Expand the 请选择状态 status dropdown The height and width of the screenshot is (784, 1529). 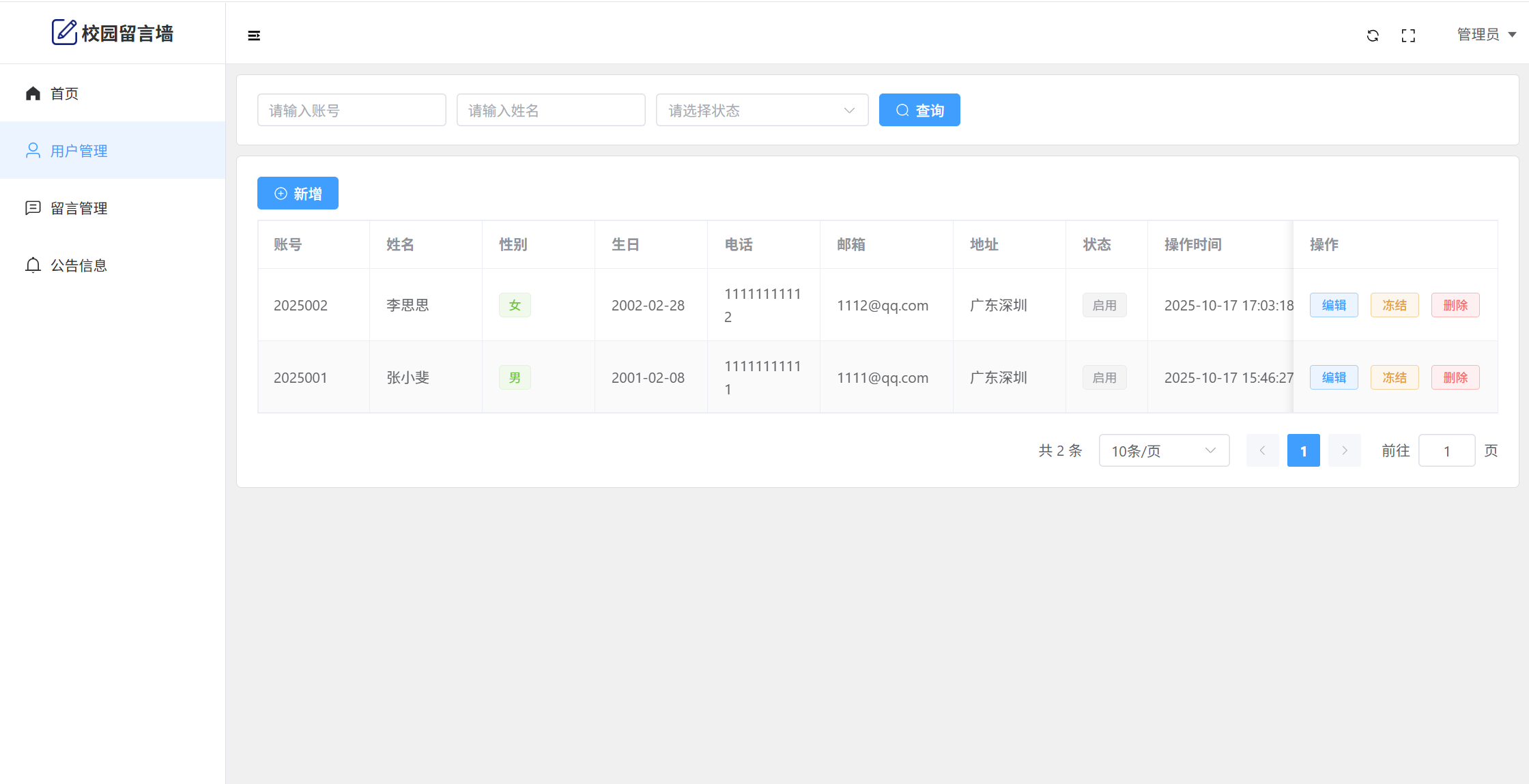click(x=762, y=111)
